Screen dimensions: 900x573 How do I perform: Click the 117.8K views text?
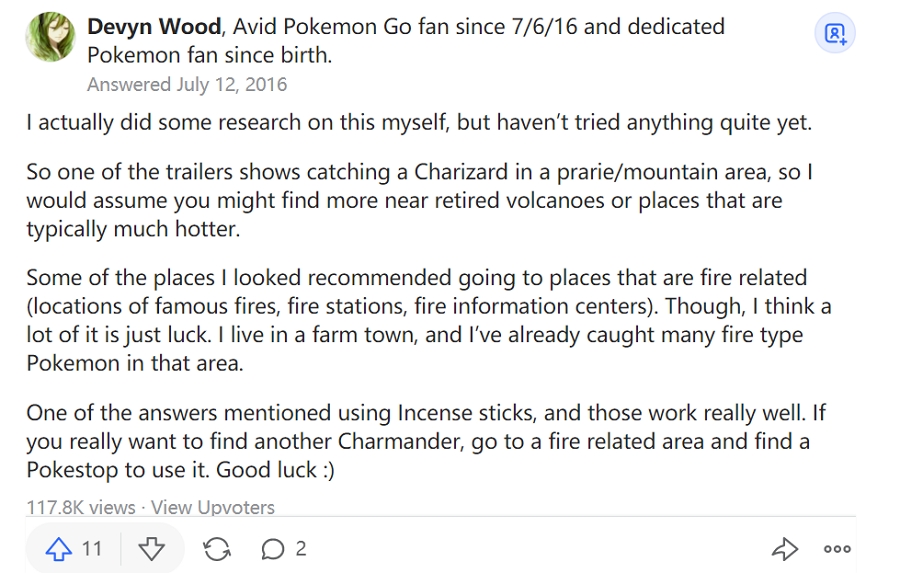tap(80, 508)
